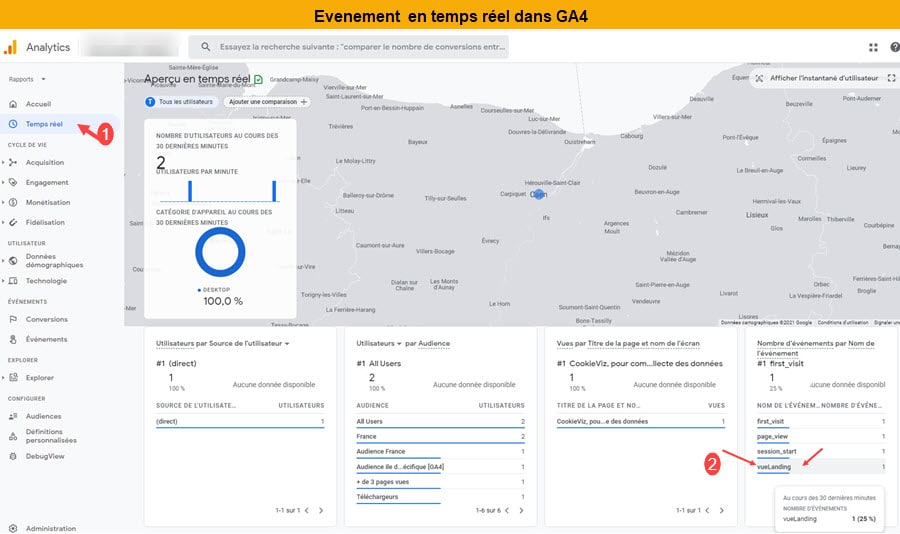The height and width of the screenshot is (534, 900).
Task: Click the page_view event row
Action: [x=821, y=436]
